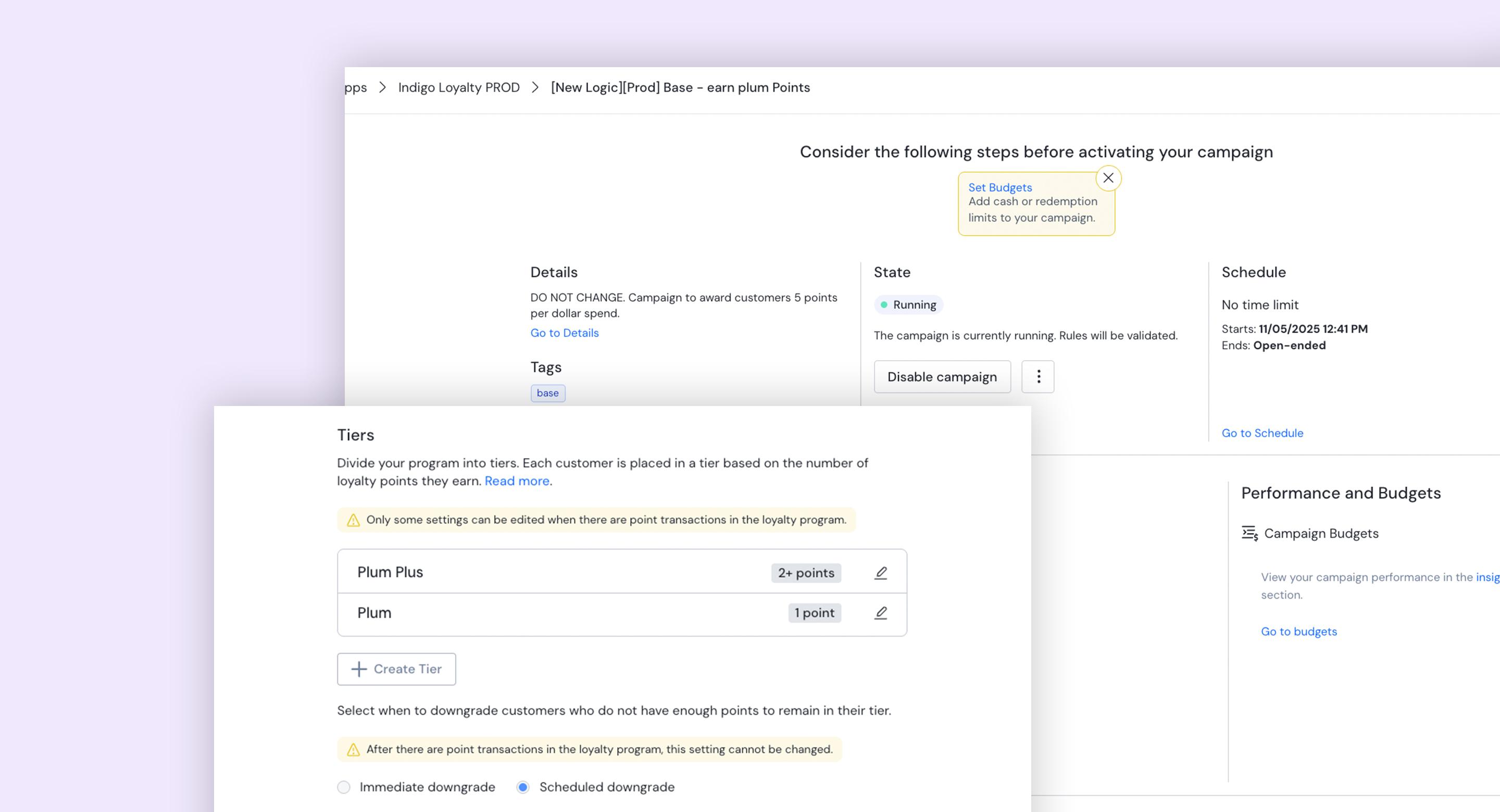Click the plus icon in Create Tier
This screenshot has height=812, width=1500.
[x=359, y=669]
